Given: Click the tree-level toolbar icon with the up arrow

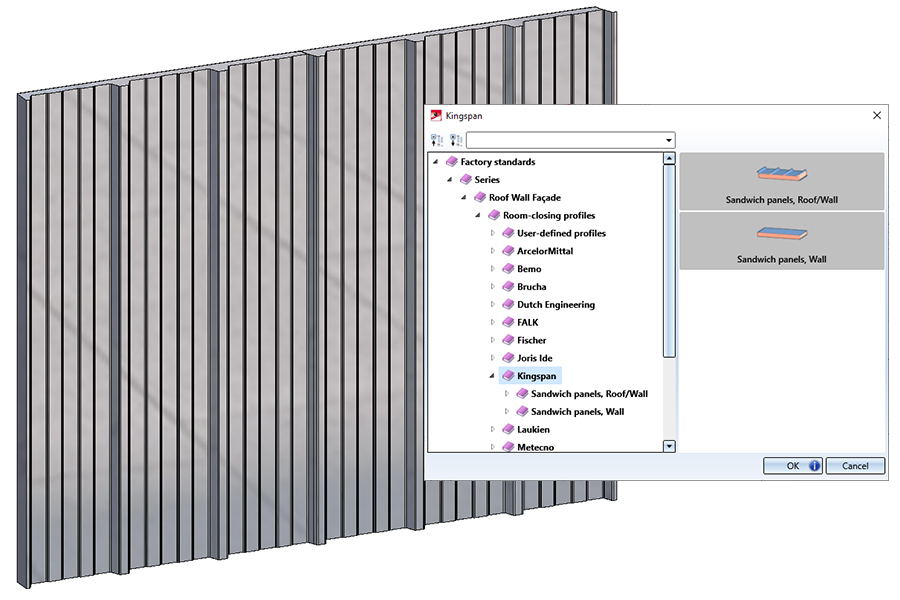Looking at the screenshot, I should point(437,140).
